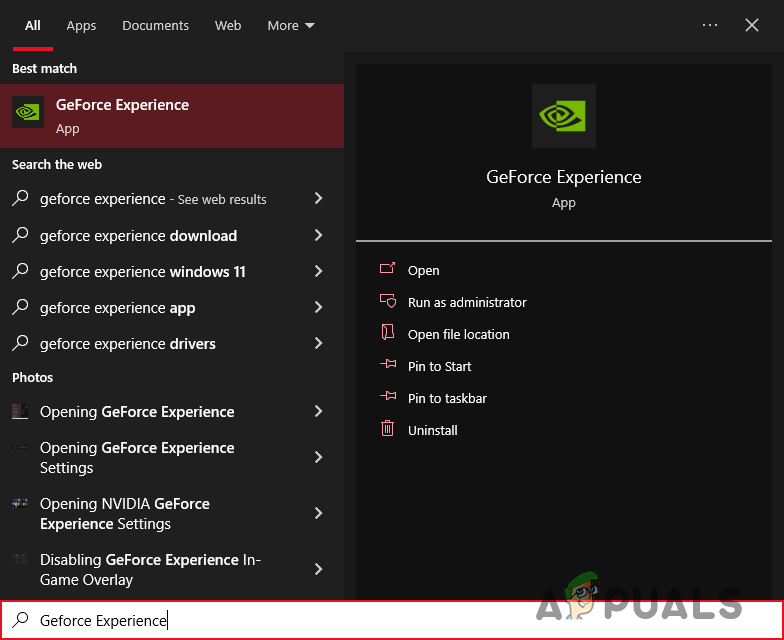Expand 'geforce experience app' arrow
The image size is (784, 640).
coord(318,307)
